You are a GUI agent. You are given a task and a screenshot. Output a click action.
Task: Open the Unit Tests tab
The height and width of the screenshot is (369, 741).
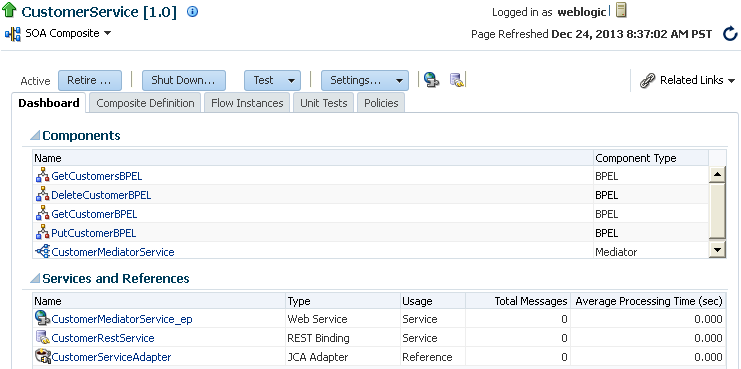pyautogui.click(x=324, y=103)
